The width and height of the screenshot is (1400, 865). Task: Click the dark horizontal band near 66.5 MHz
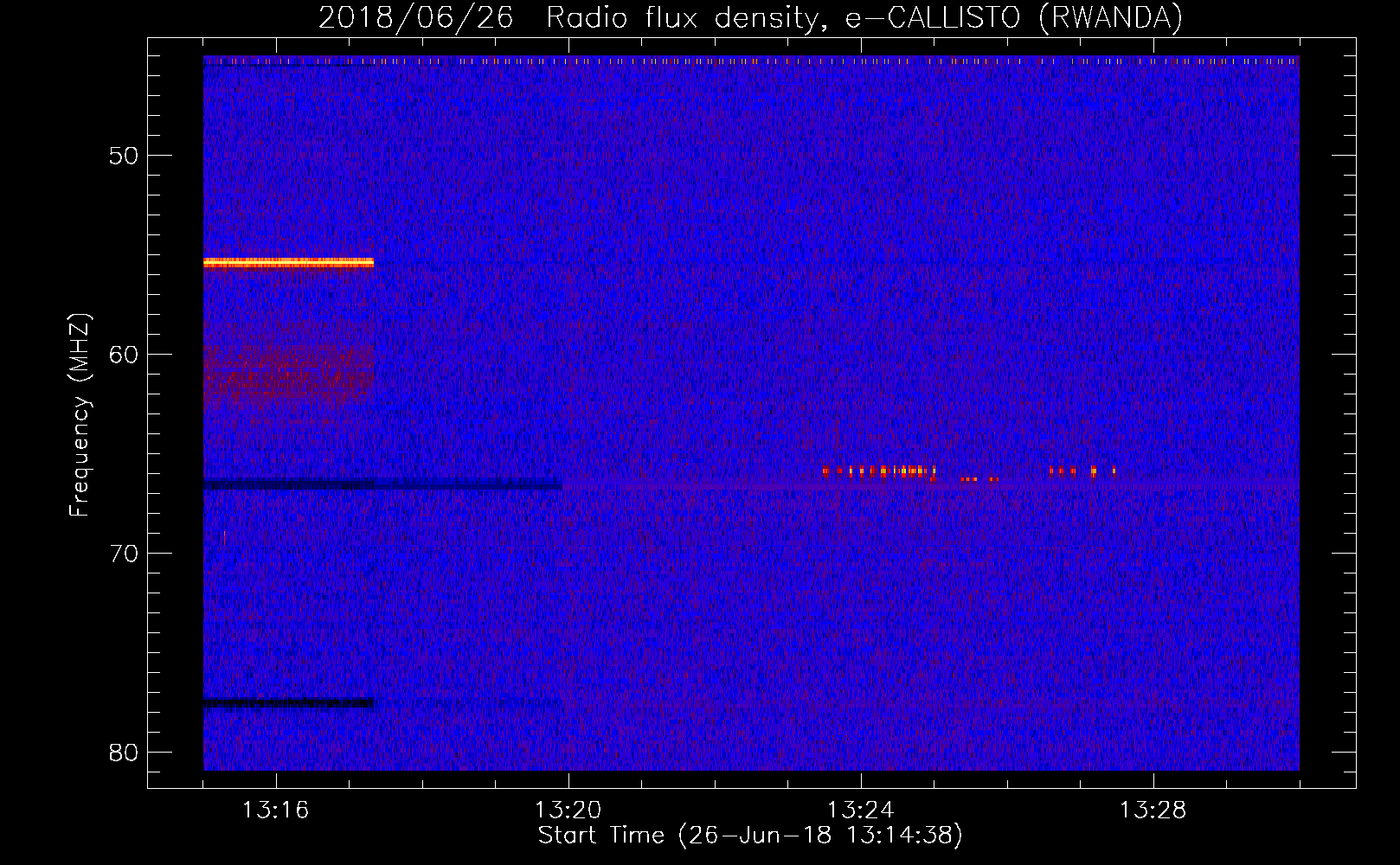pyautogui.click(x=382, y=484)
